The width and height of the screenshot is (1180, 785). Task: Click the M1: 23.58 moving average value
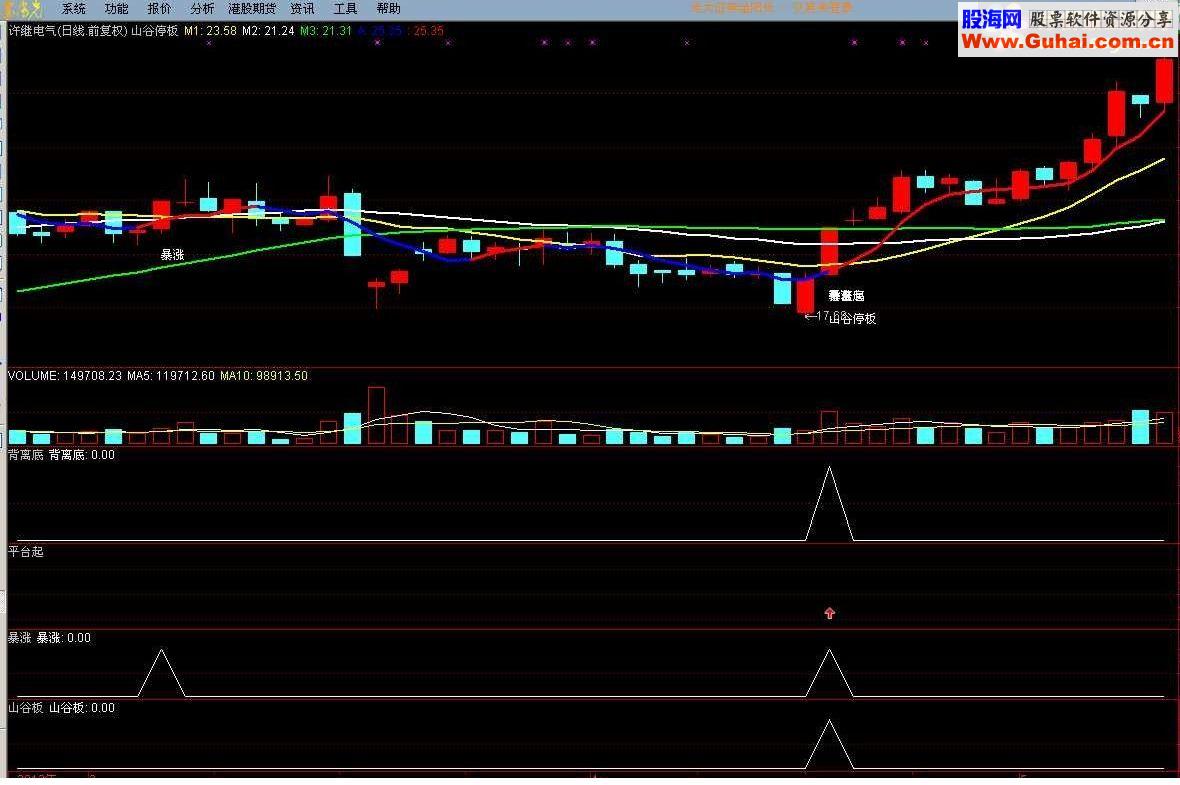tap(210, 31)
